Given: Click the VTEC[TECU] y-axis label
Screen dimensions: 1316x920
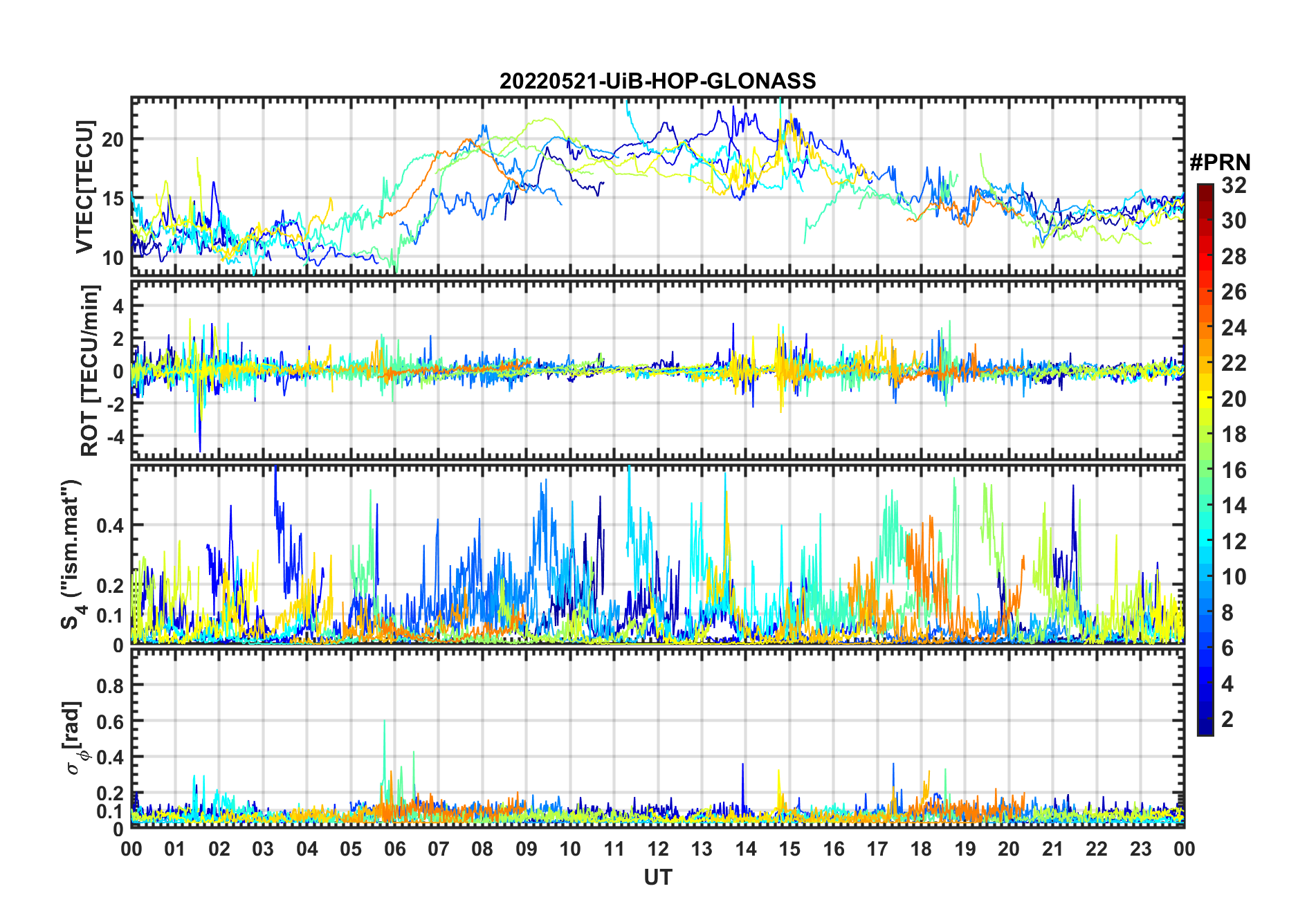Looking at the screenshot, I should click(x=84, y=187).
